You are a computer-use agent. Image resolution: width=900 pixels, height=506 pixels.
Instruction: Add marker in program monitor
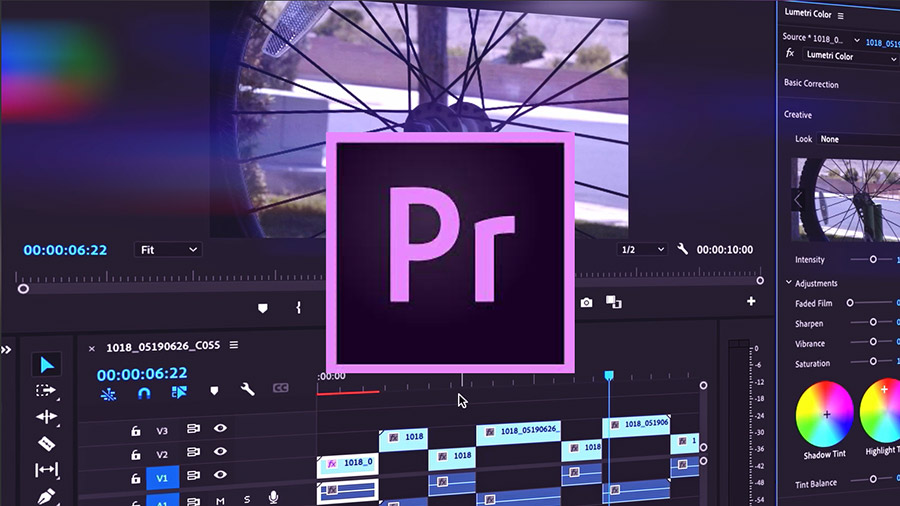point(262,308)
